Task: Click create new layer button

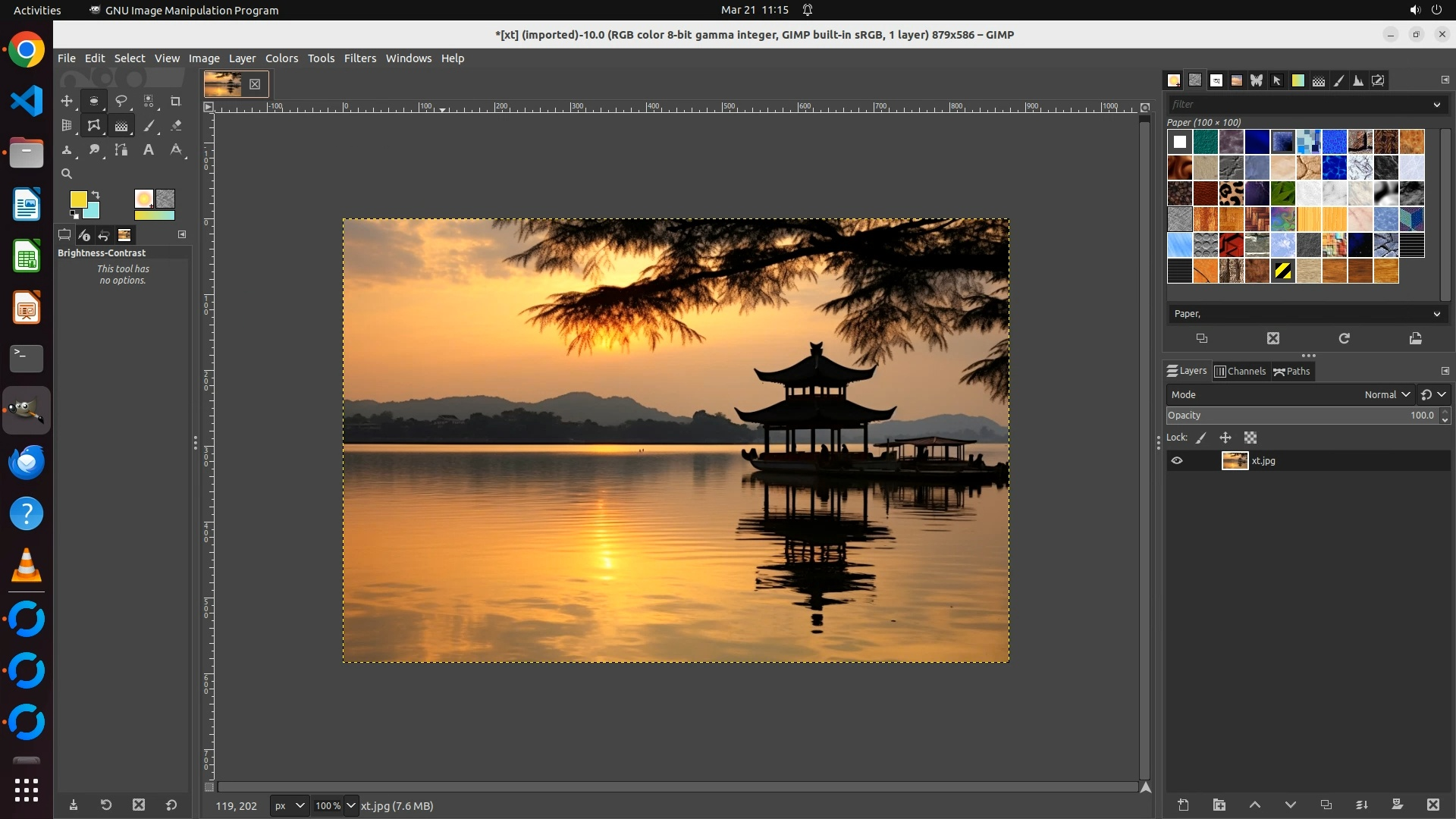Action: 1183,805
